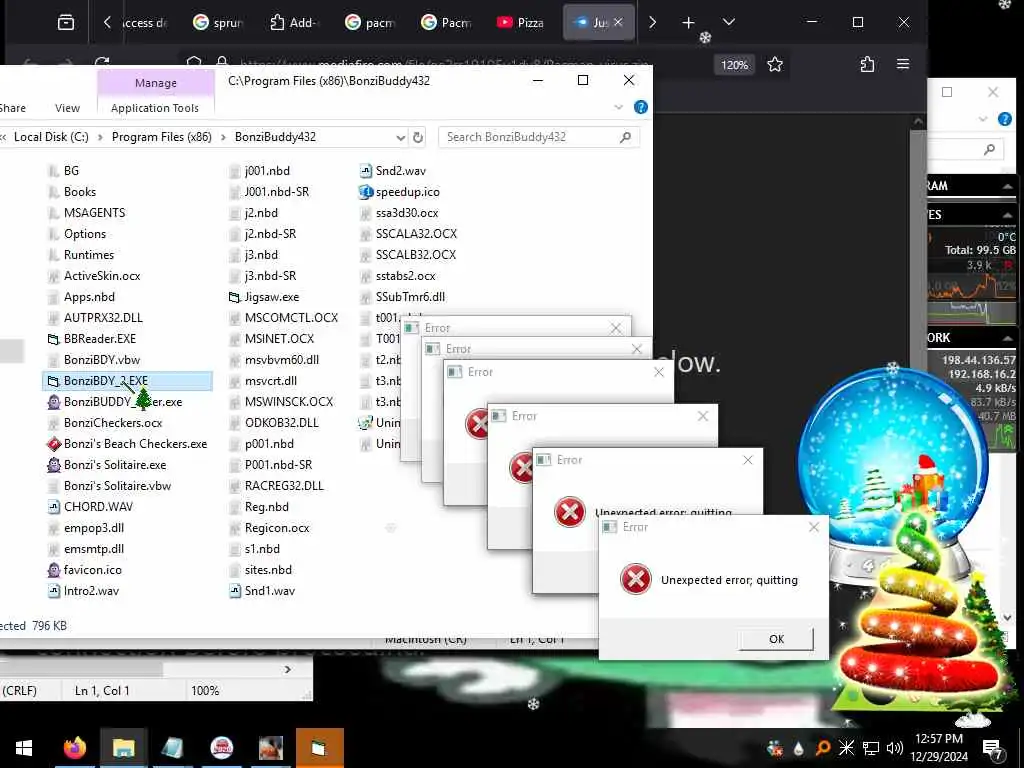Click the Windows Start button
The width and height of the screenshot is (1024, 768).
point(24,748)
